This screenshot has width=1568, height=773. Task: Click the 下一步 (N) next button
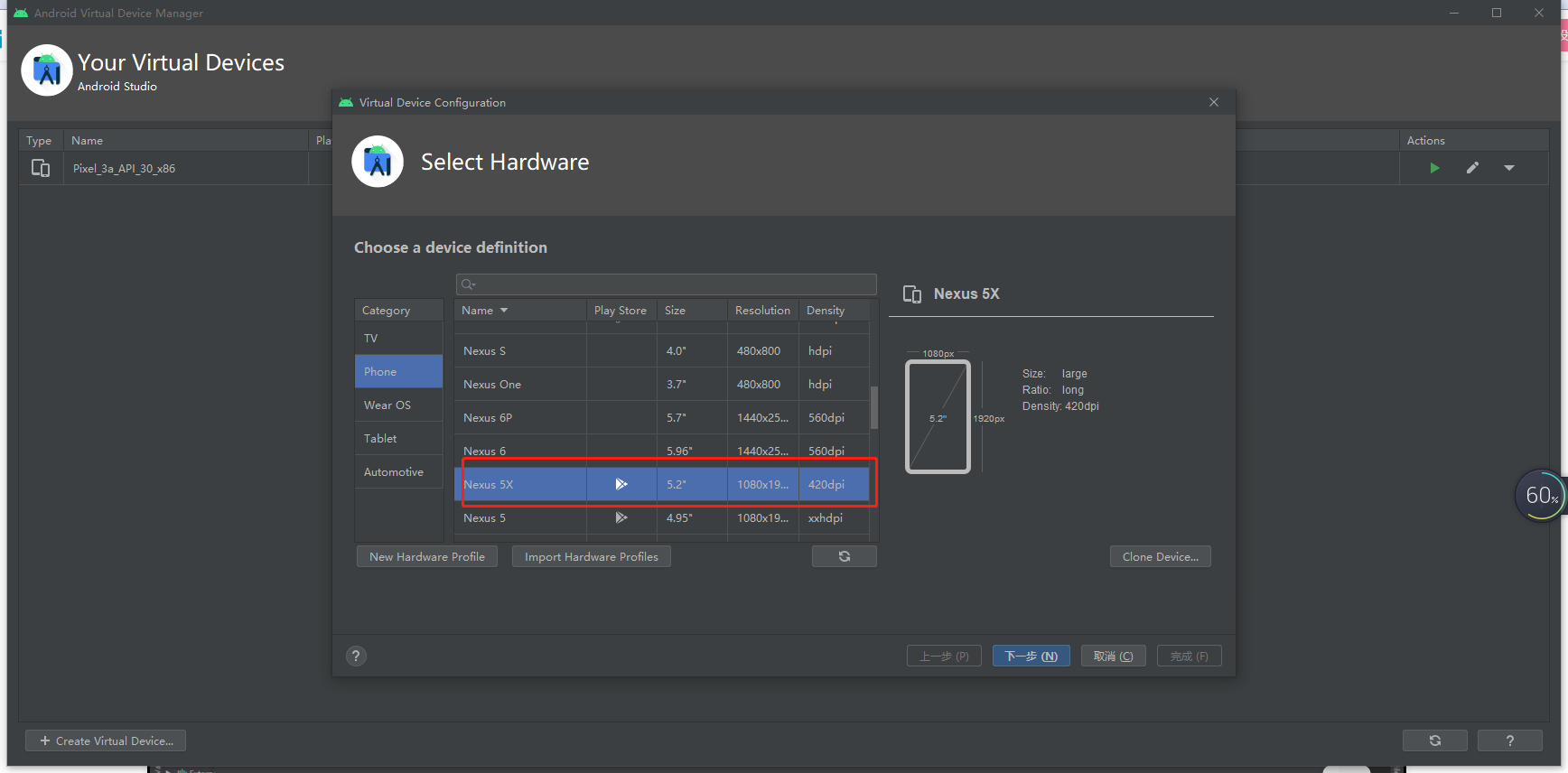1031,656
